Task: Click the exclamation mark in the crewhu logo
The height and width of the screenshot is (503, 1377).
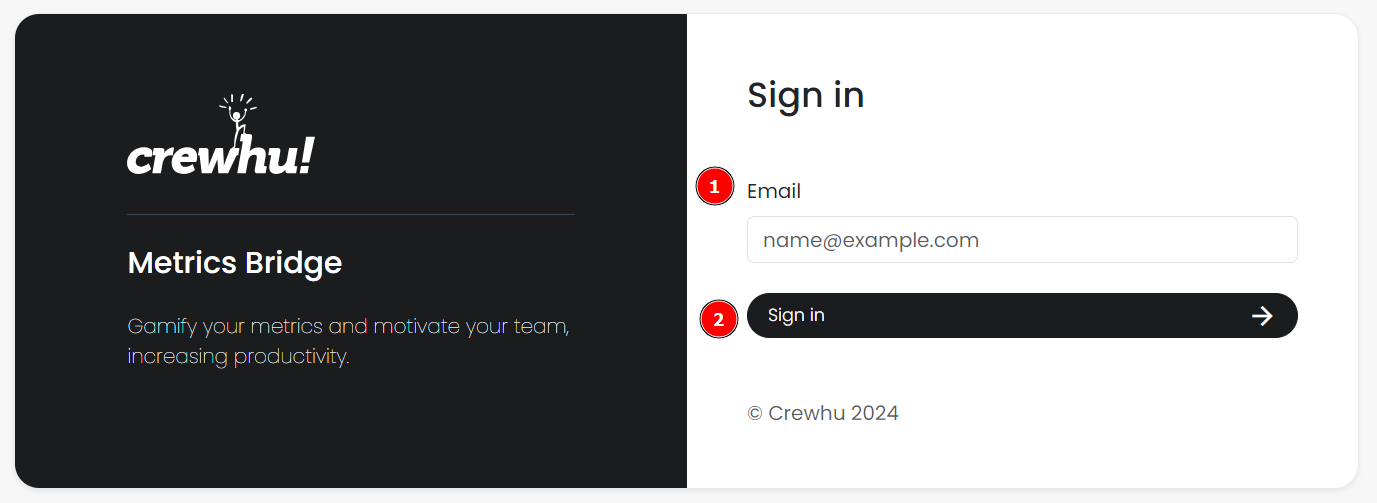Action: [306, 155]
